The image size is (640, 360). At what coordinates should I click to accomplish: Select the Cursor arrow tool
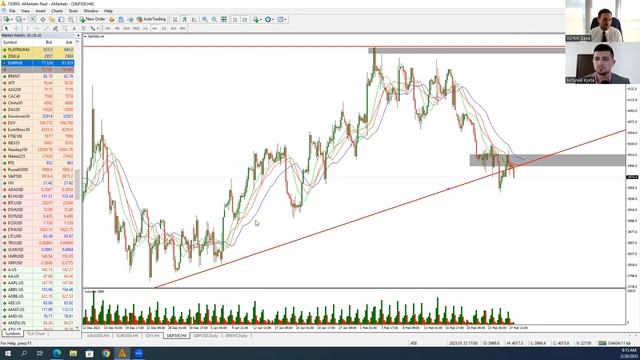pyautogui.click(x=6, y=29)
